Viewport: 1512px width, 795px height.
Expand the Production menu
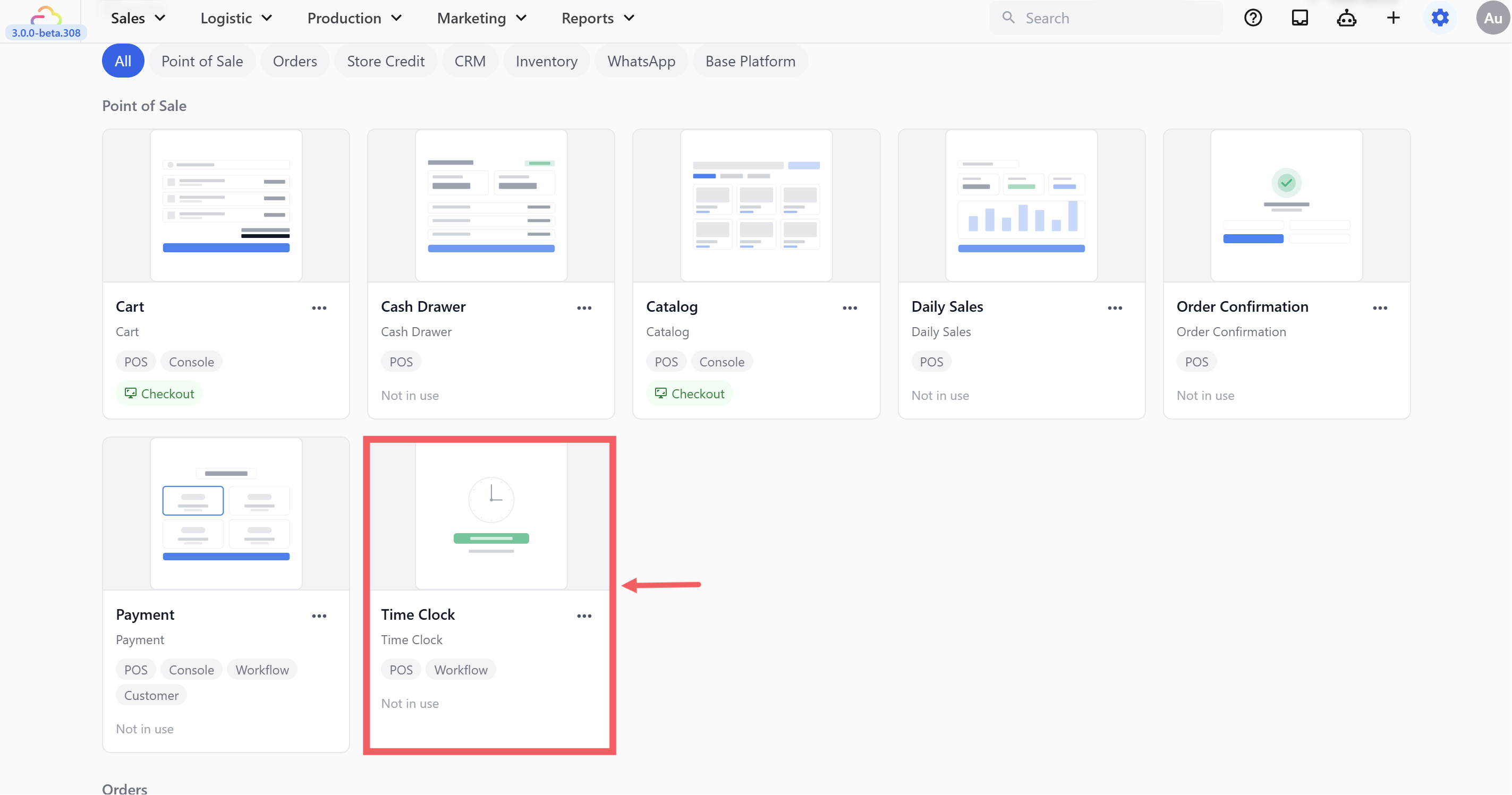pos(354,18)
